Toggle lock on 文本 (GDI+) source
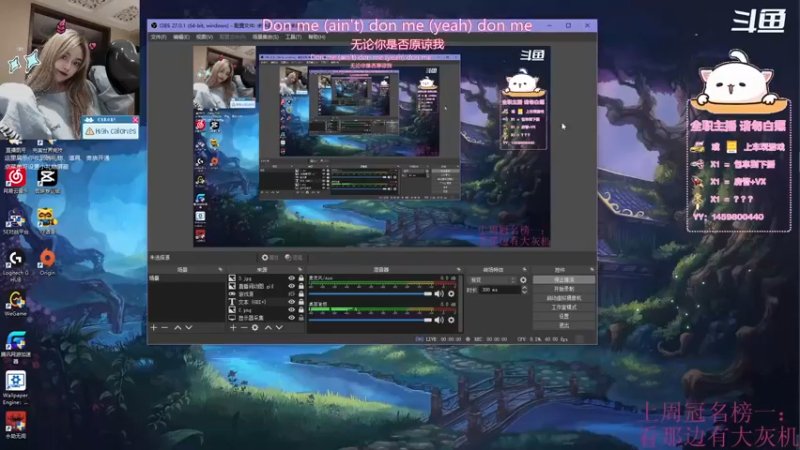Viewport: 800px width, 450px height. pos(301,302)
